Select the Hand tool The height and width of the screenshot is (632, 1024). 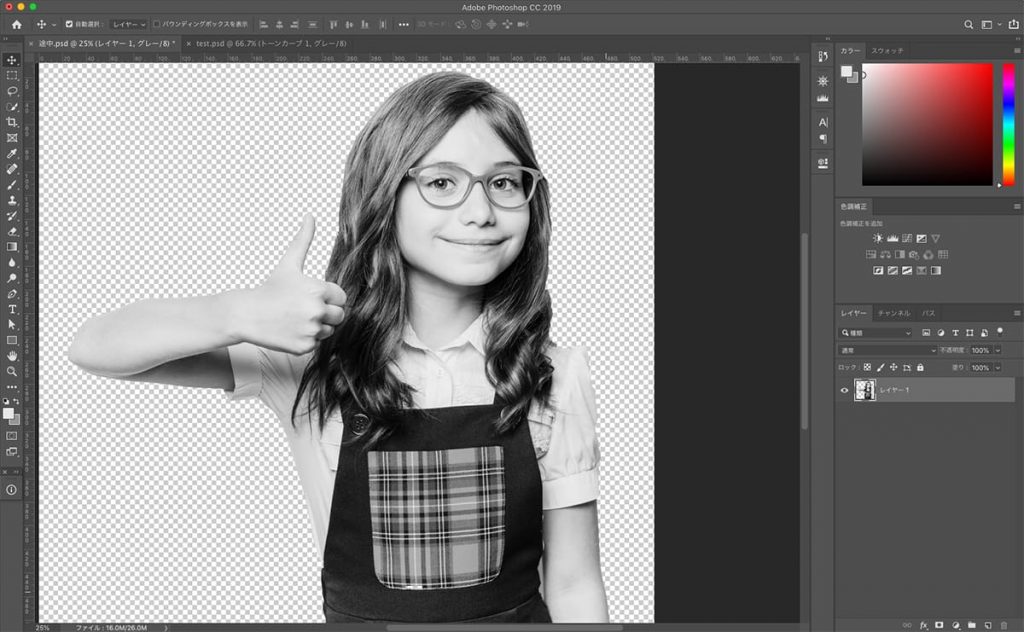(12, 355)
